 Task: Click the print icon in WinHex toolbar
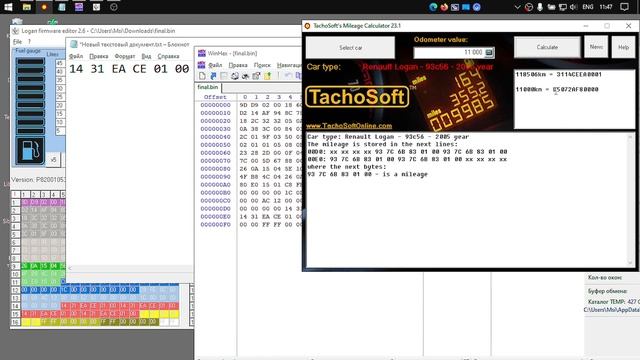tap(235, 76)
